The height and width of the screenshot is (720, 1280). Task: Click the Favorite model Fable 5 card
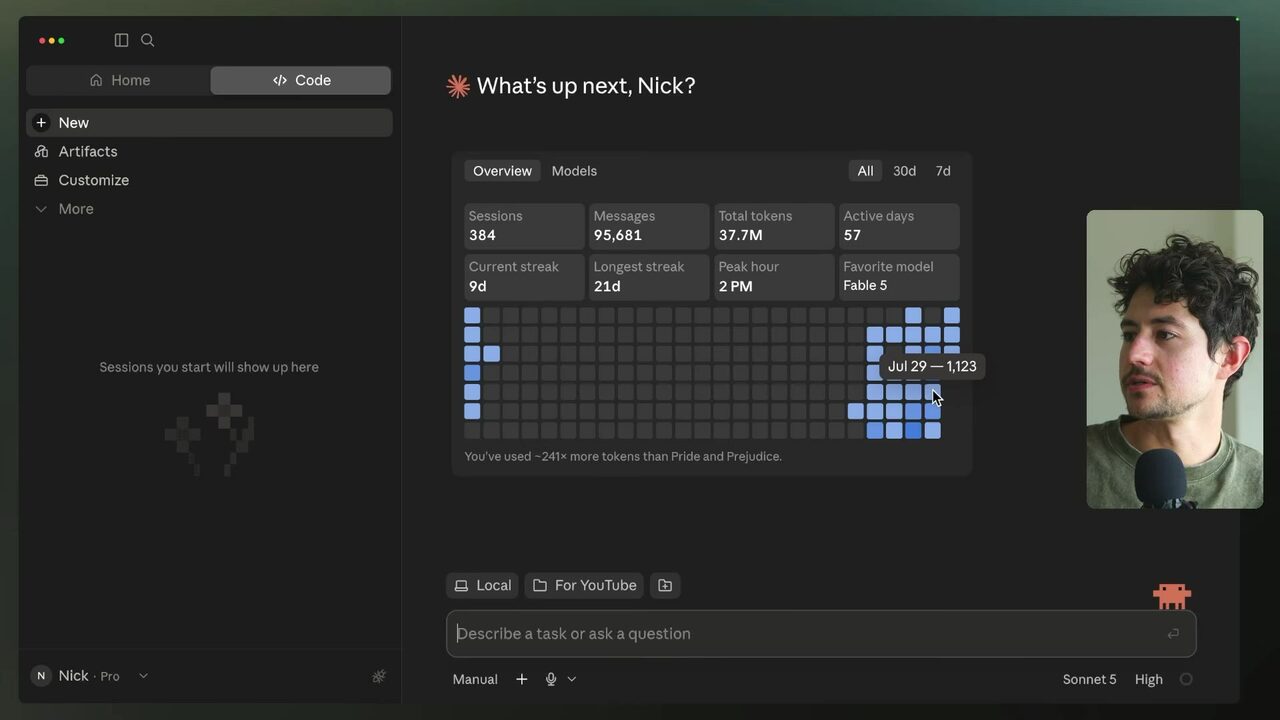point(899,277)
